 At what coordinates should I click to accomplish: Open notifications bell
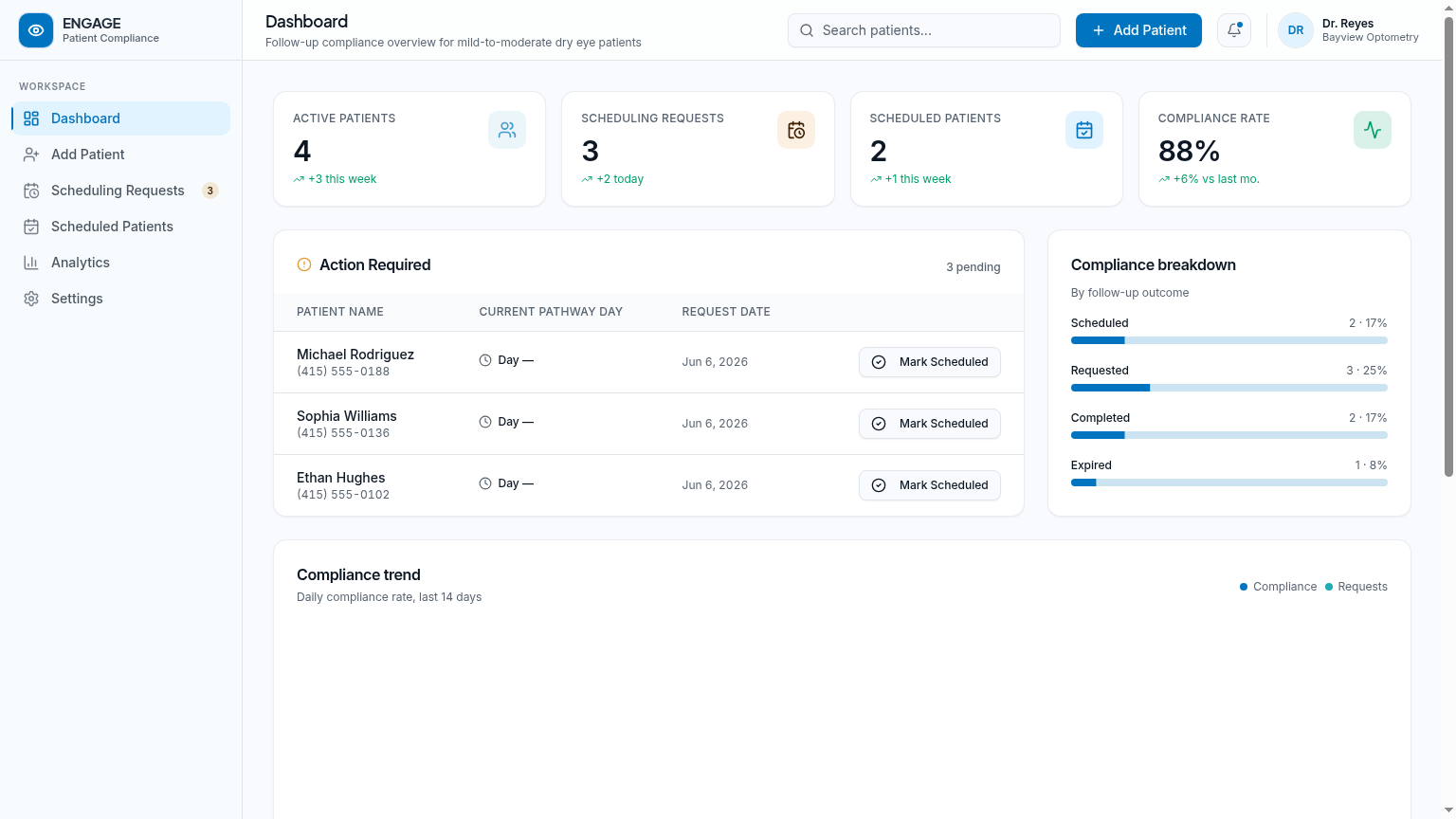[x=1234, y=30]
